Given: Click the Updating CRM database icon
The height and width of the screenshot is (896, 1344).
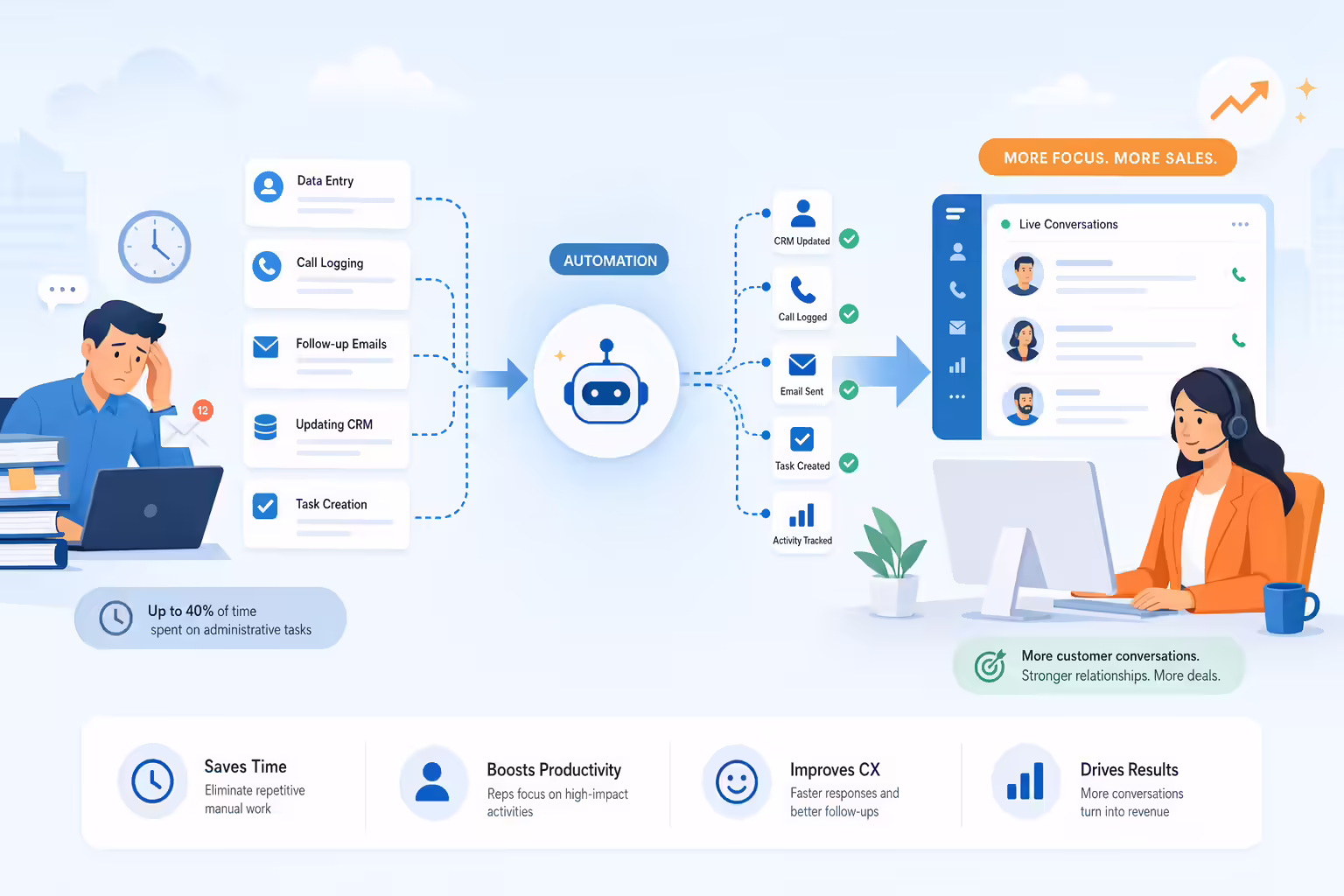Looking at the screenshot, I should point(265,427).
